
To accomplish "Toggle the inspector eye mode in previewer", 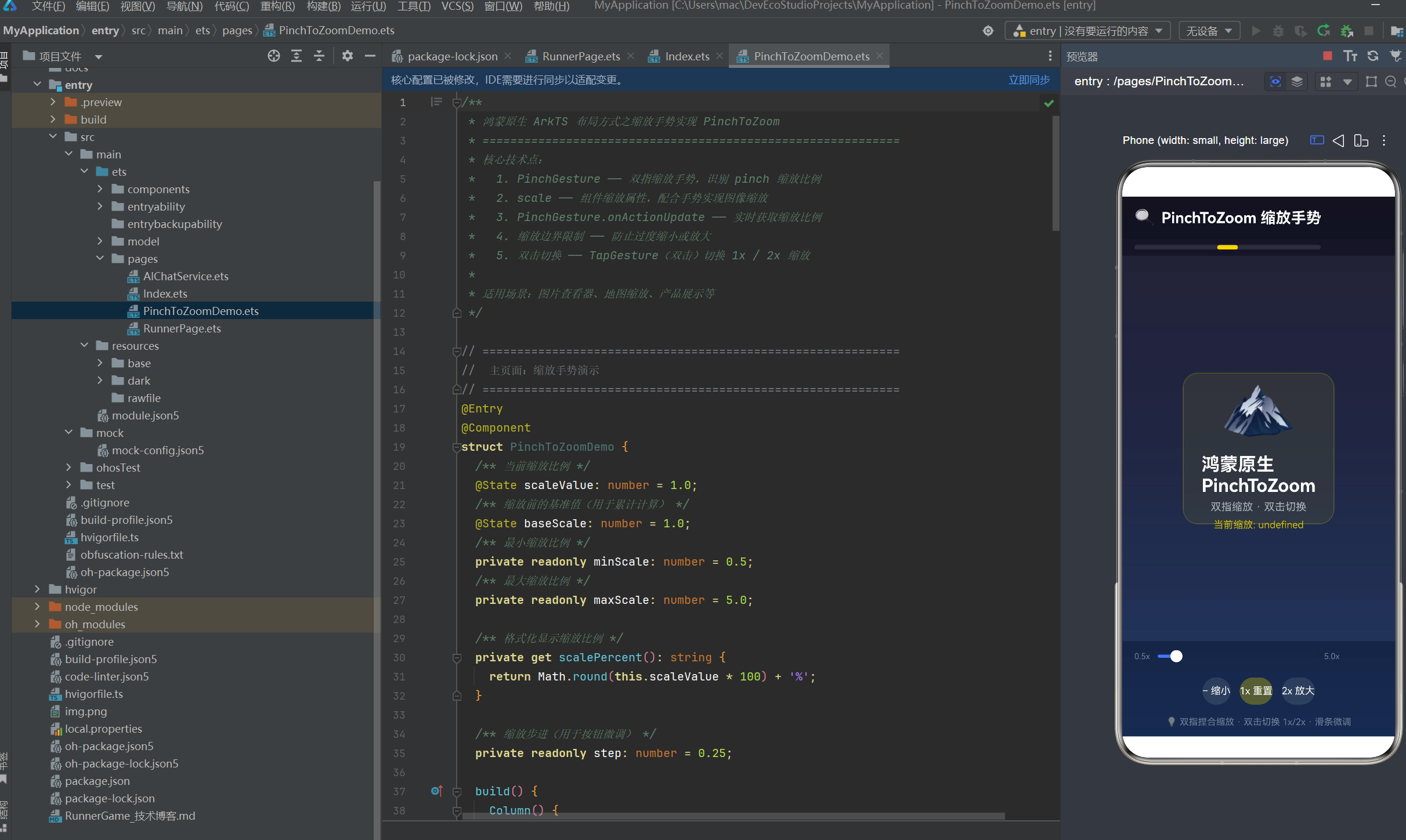I will pyautogui.click(x=1275, y=82).
